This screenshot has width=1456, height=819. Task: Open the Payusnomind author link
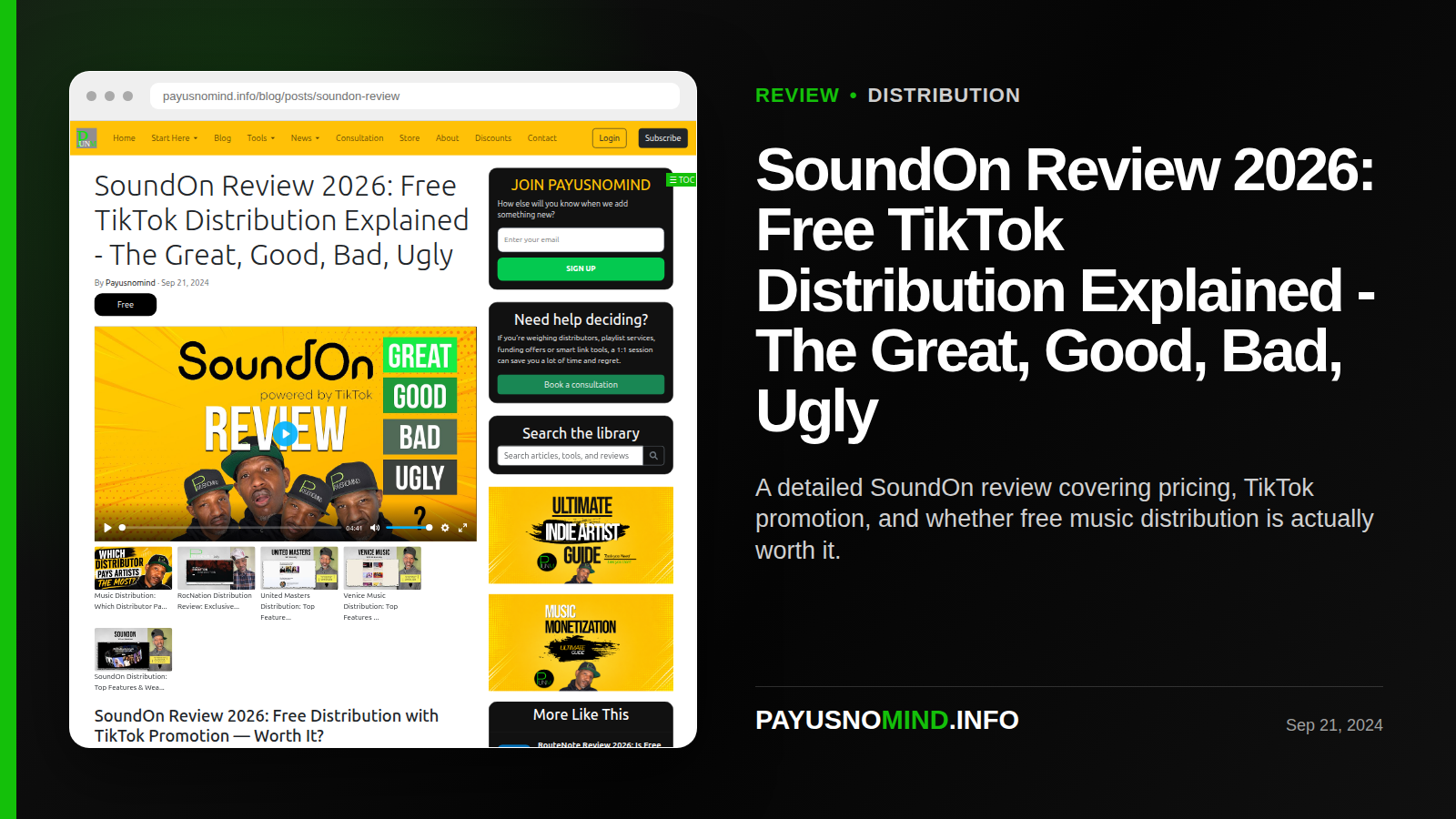pos(130,283)
